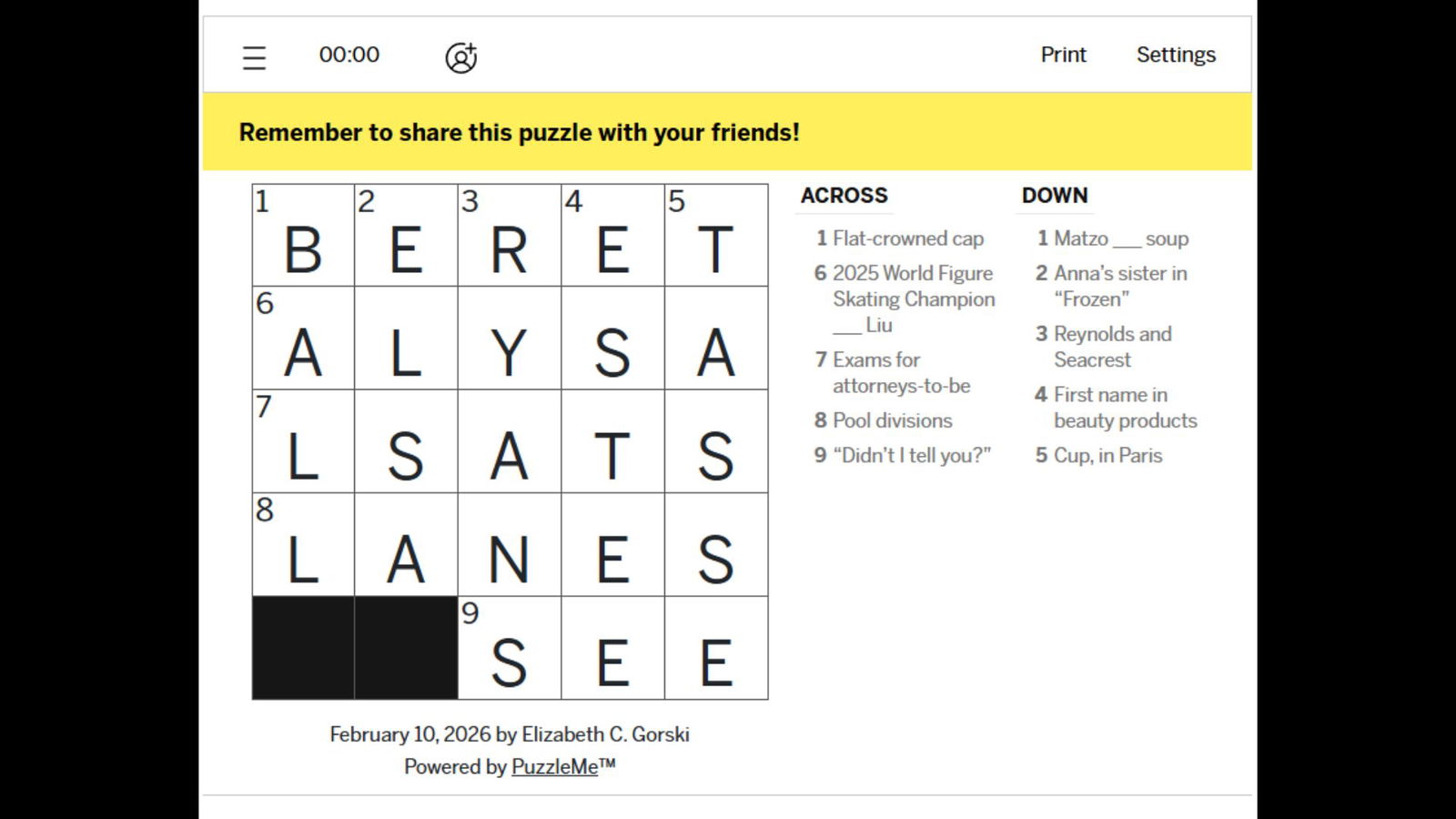Viewport: 1456px width, 819px height.
Task: Choose the Anna's sister in Frozen clue
Action: pyautogui.click(x=1119, y=286)
